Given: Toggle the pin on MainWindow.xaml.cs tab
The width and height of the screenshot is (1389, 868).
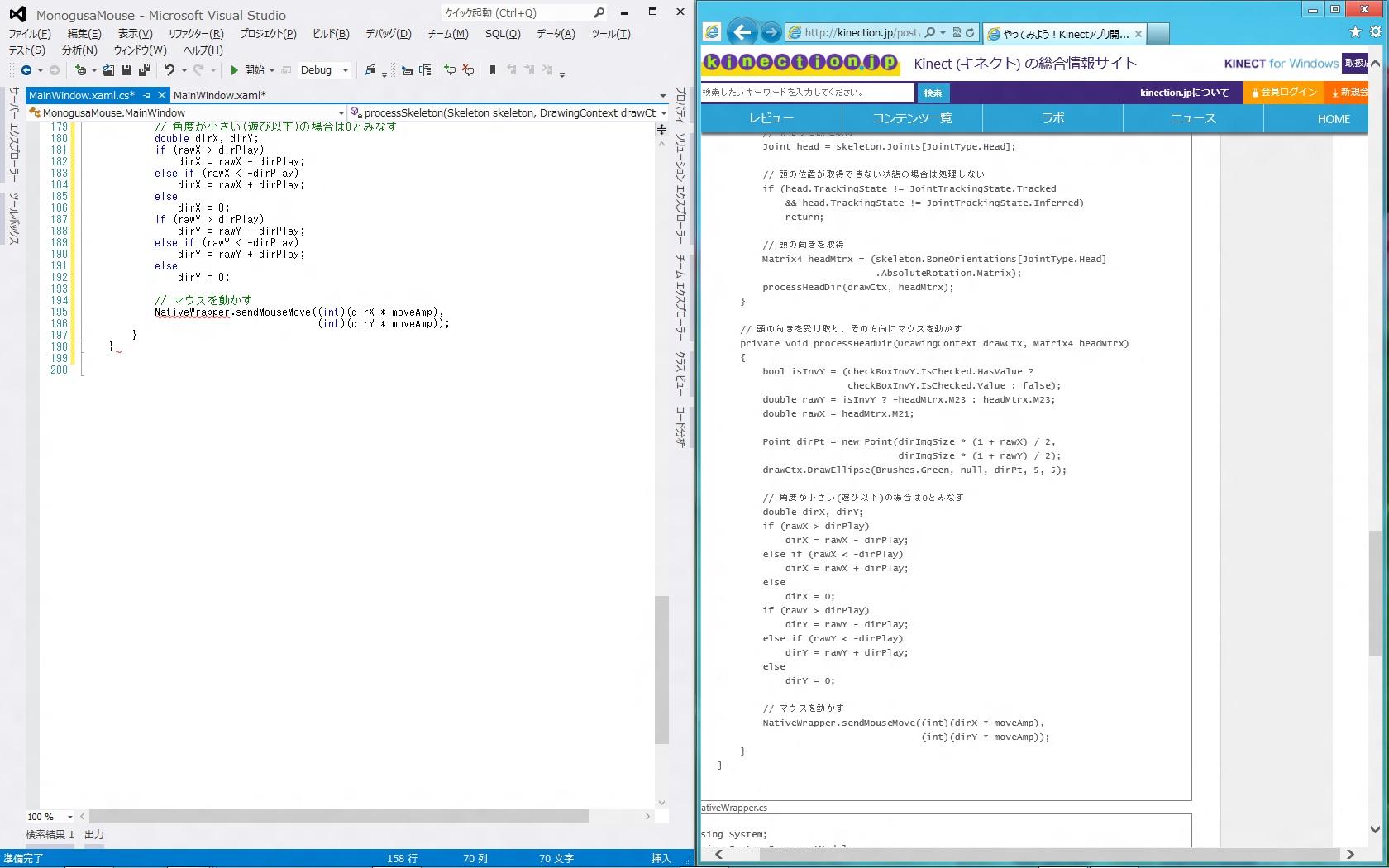Looking at the screenshot, I should 147,96.
